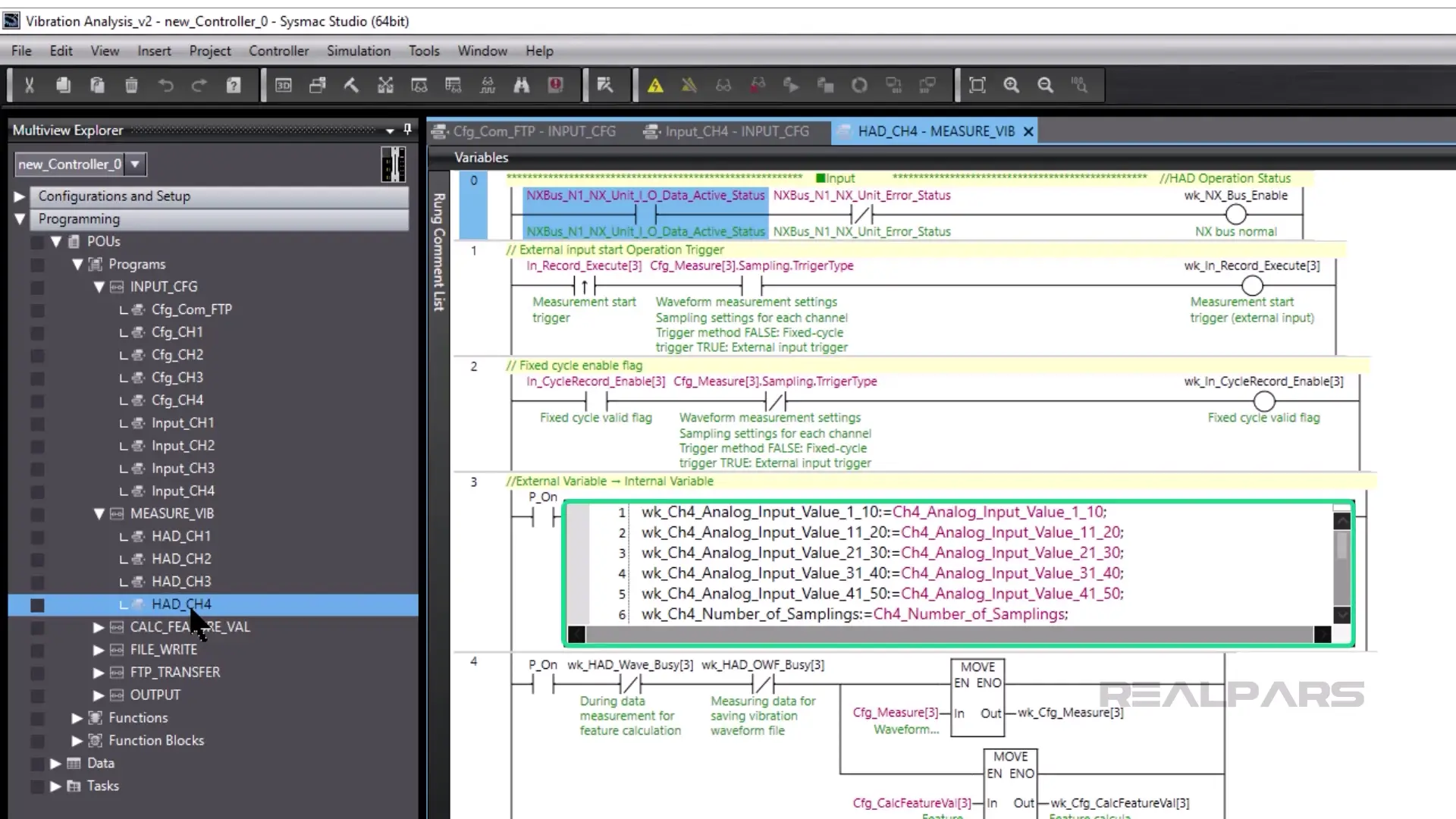Collapse the MEASURE_VIB program node
The width and height of the screenshot is (1456, 819).
point(99,514)
